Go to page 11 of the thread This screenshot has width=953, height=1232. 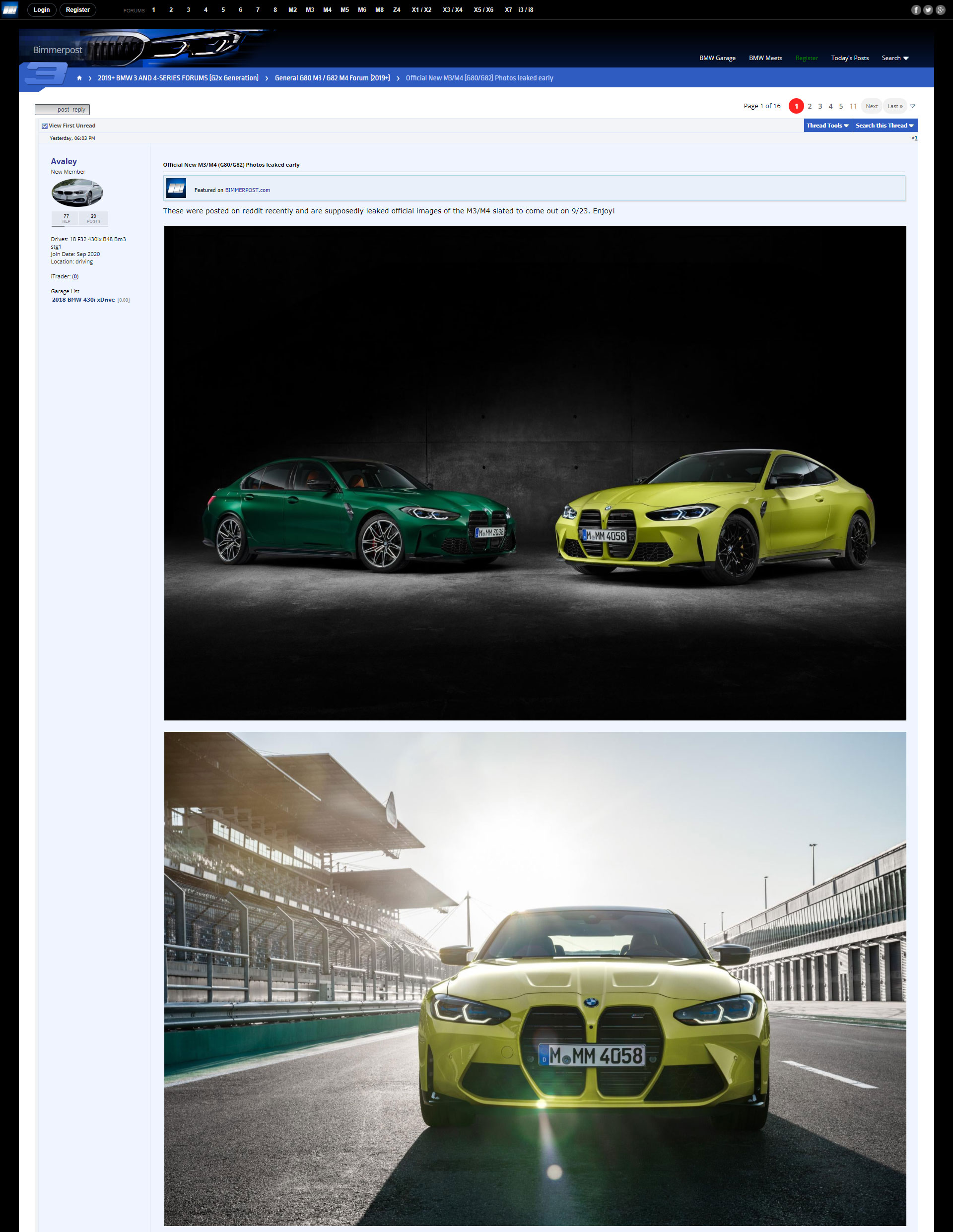coord(853,106)
